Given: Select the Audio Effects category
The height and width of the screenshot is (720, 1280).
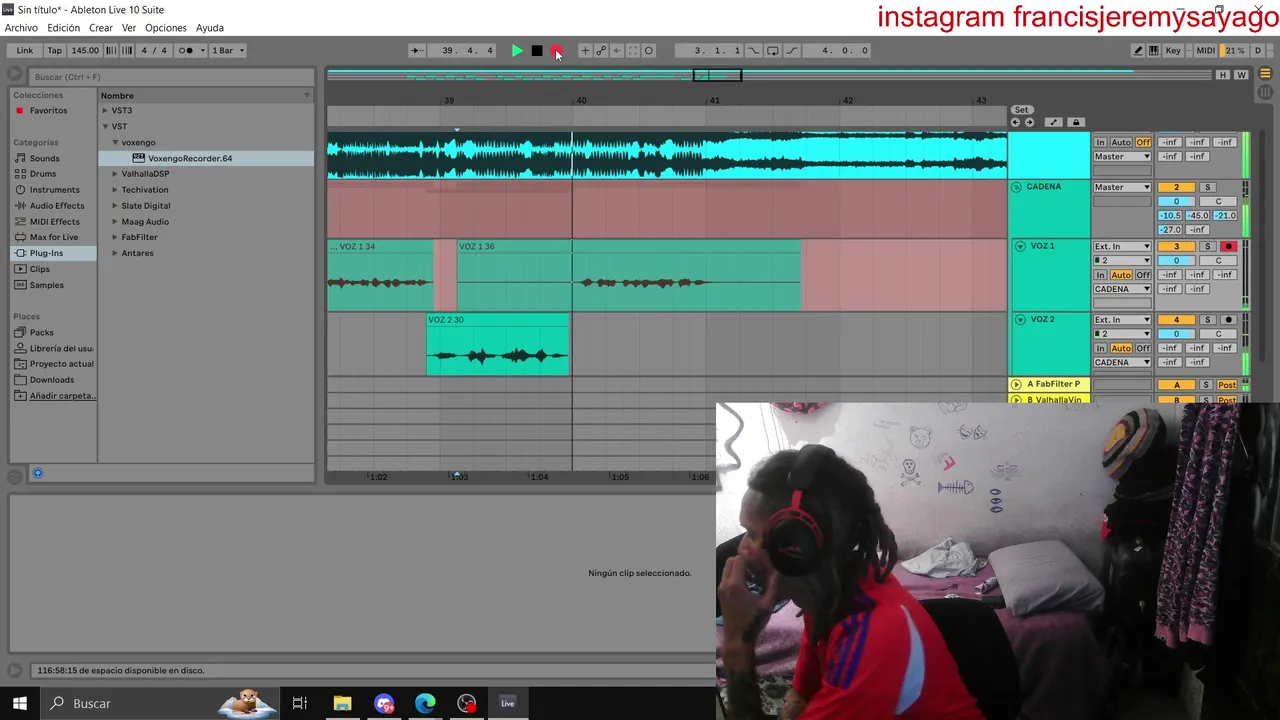Looking at the screenshot, I should (x=56, y=206).
